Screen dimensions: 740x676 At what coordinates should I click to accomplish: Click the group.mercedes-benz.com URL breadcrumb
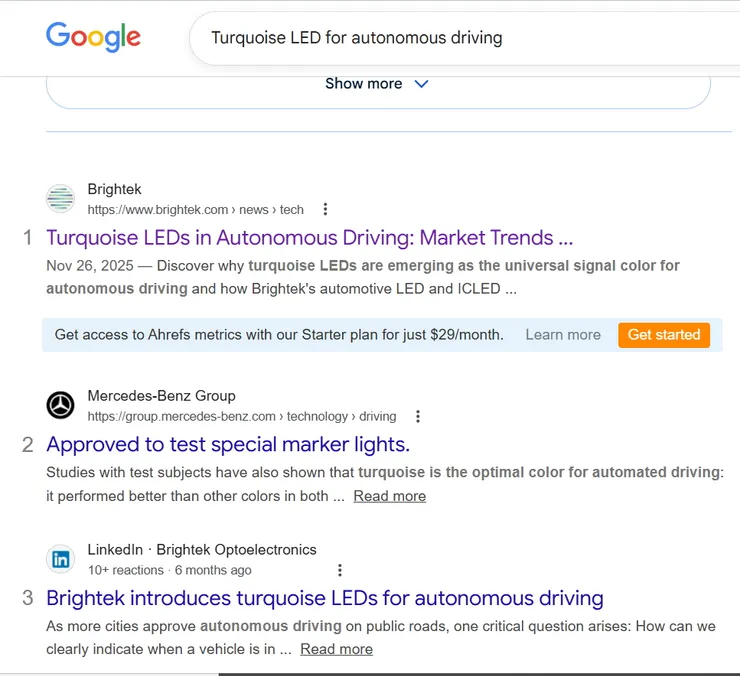click(x=241, y=416)
